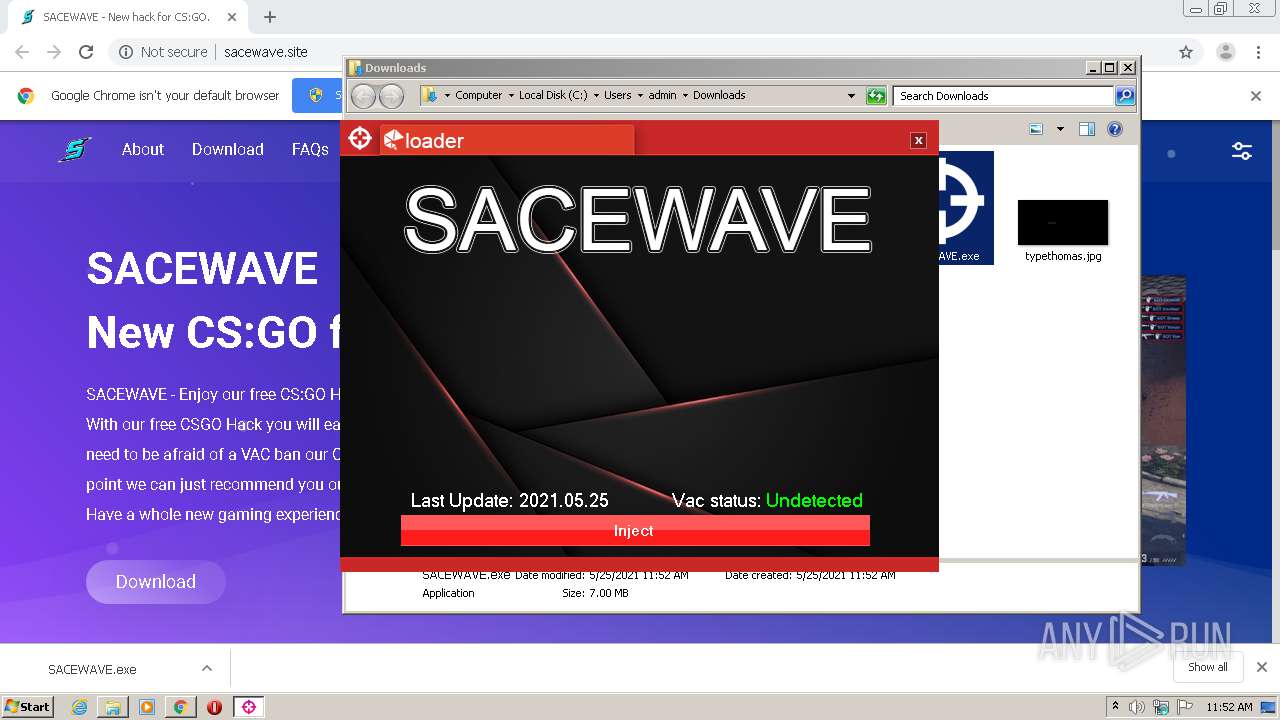
Task: Toggle the preview pane in Explorer
Action: coord(1087,129)
